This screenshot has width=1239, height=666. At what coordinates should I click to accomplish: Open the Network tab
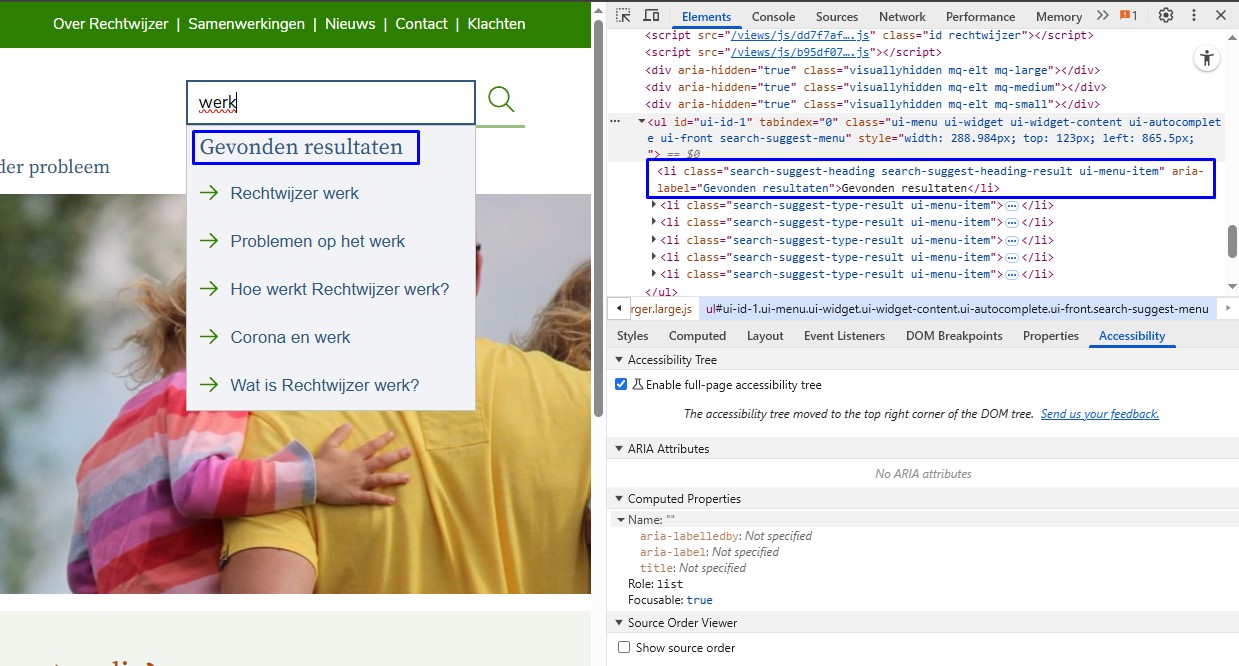pyautogui.click(x=902, y=16)
